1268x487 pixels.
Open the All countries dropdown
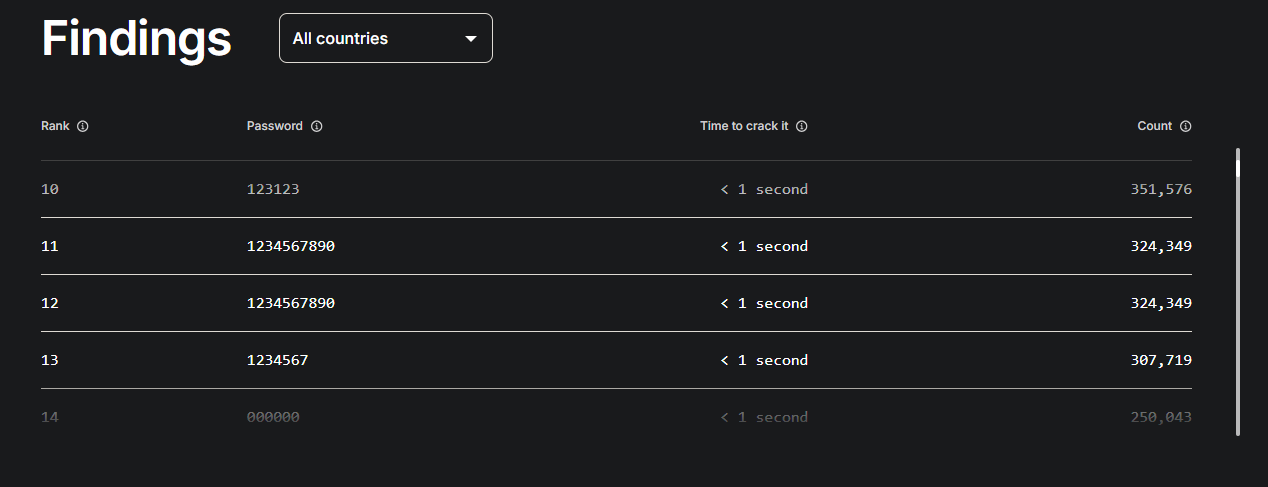coord(386,38)
